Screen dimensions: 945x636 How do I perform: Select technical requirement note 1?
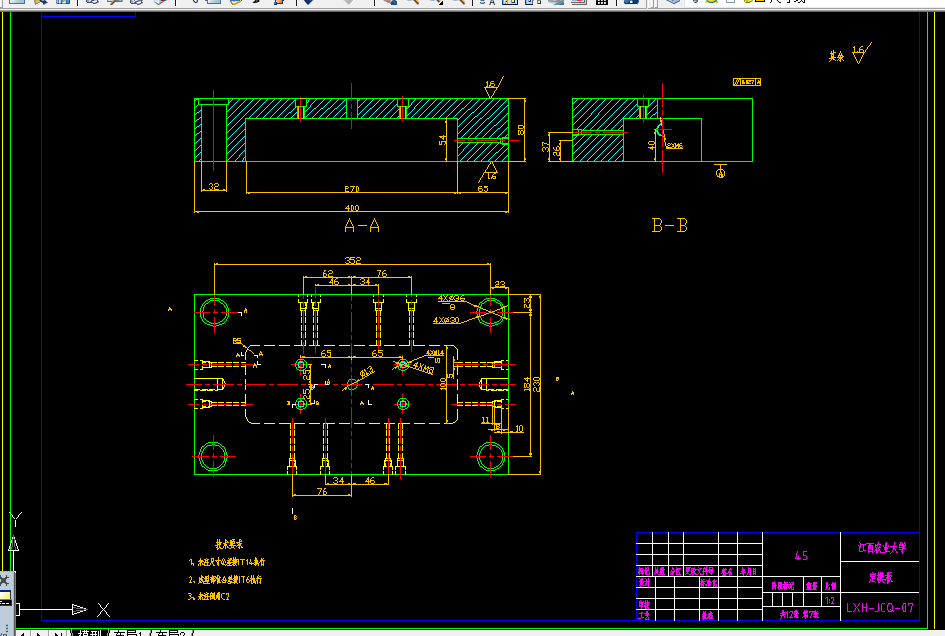(227, 562)
